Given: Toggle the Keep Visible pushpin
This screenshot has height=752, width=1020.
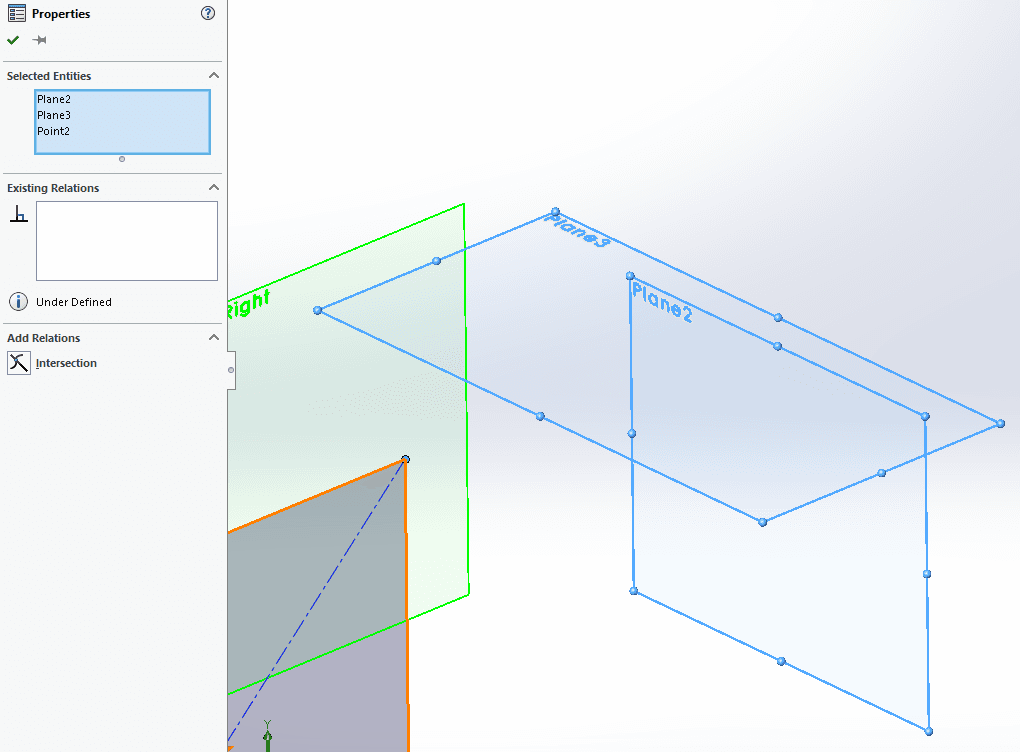Looking at the screenshot, I should (x=39, y=40).
